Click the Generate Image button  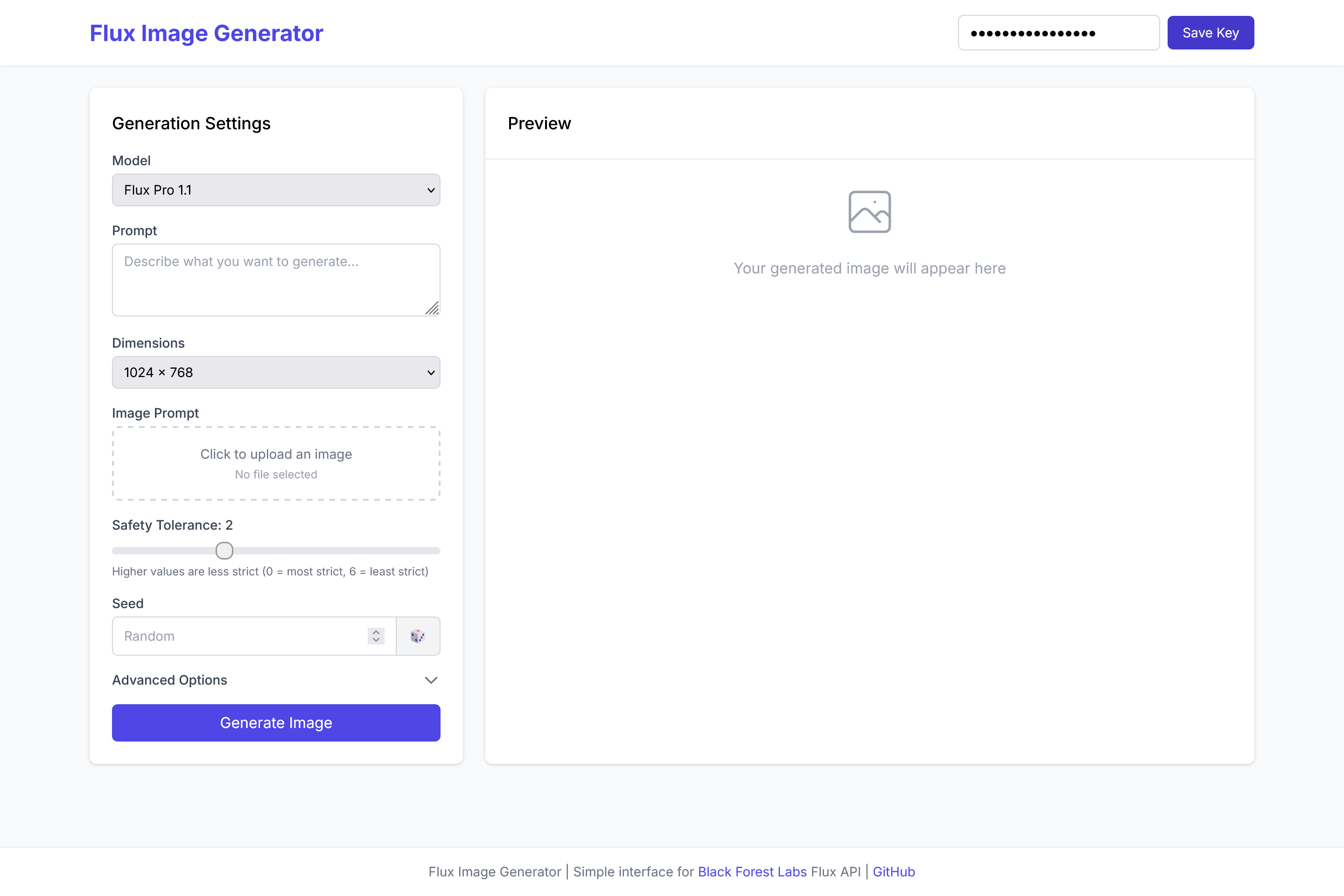(276, 722)
